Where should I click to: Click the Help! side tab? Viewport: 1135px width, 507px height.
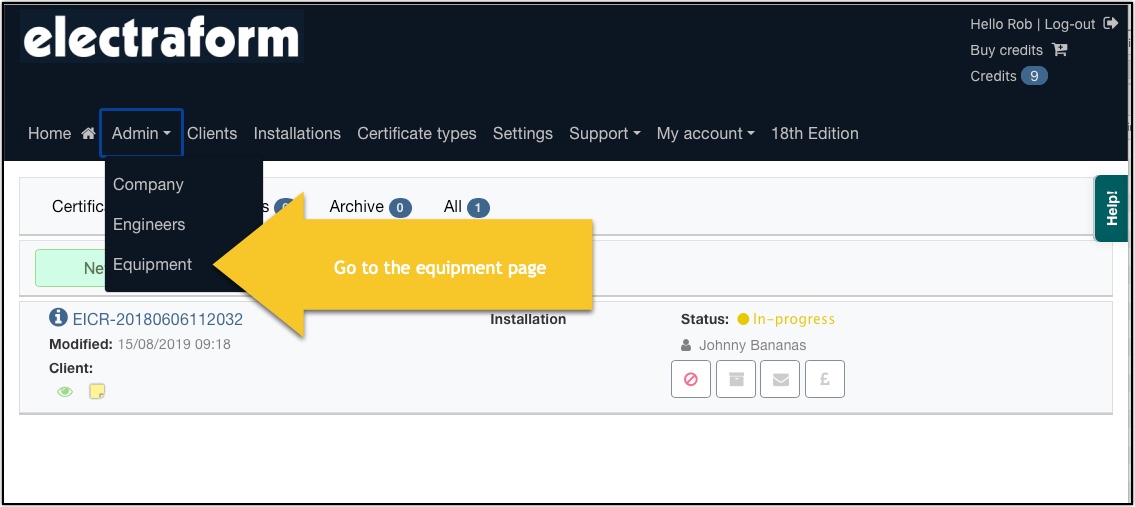(1112, 208)
